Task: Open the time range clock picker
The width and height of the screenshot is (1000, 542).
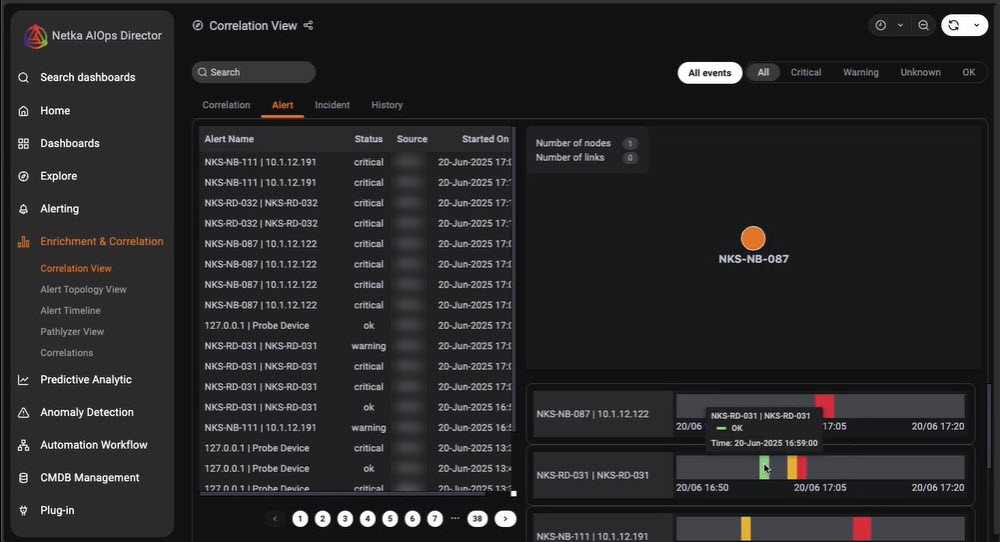Action: pyautogui.click(x=881, y=25)
